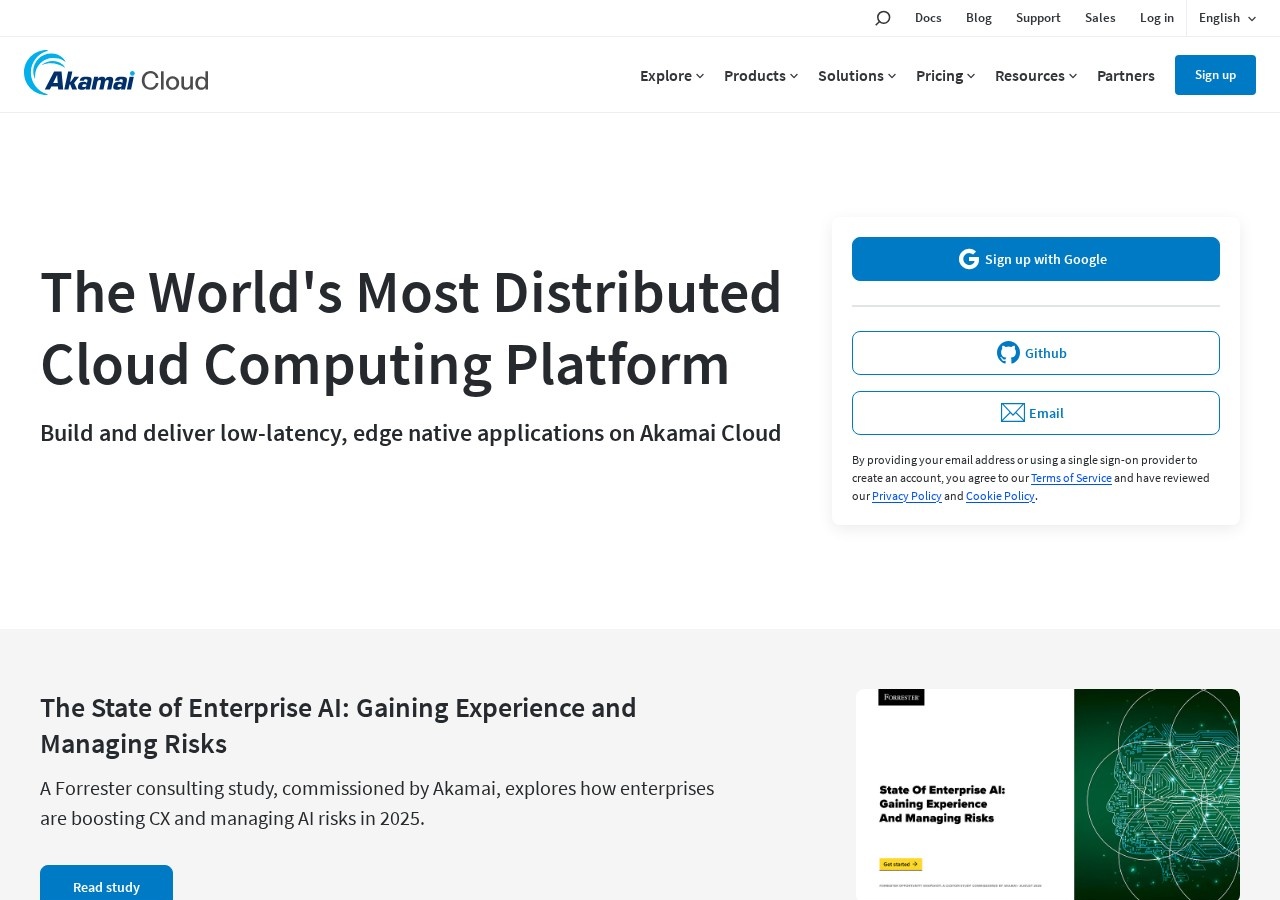Go to the Blog page
The image size is (1280, 900).
coord(979,18)
